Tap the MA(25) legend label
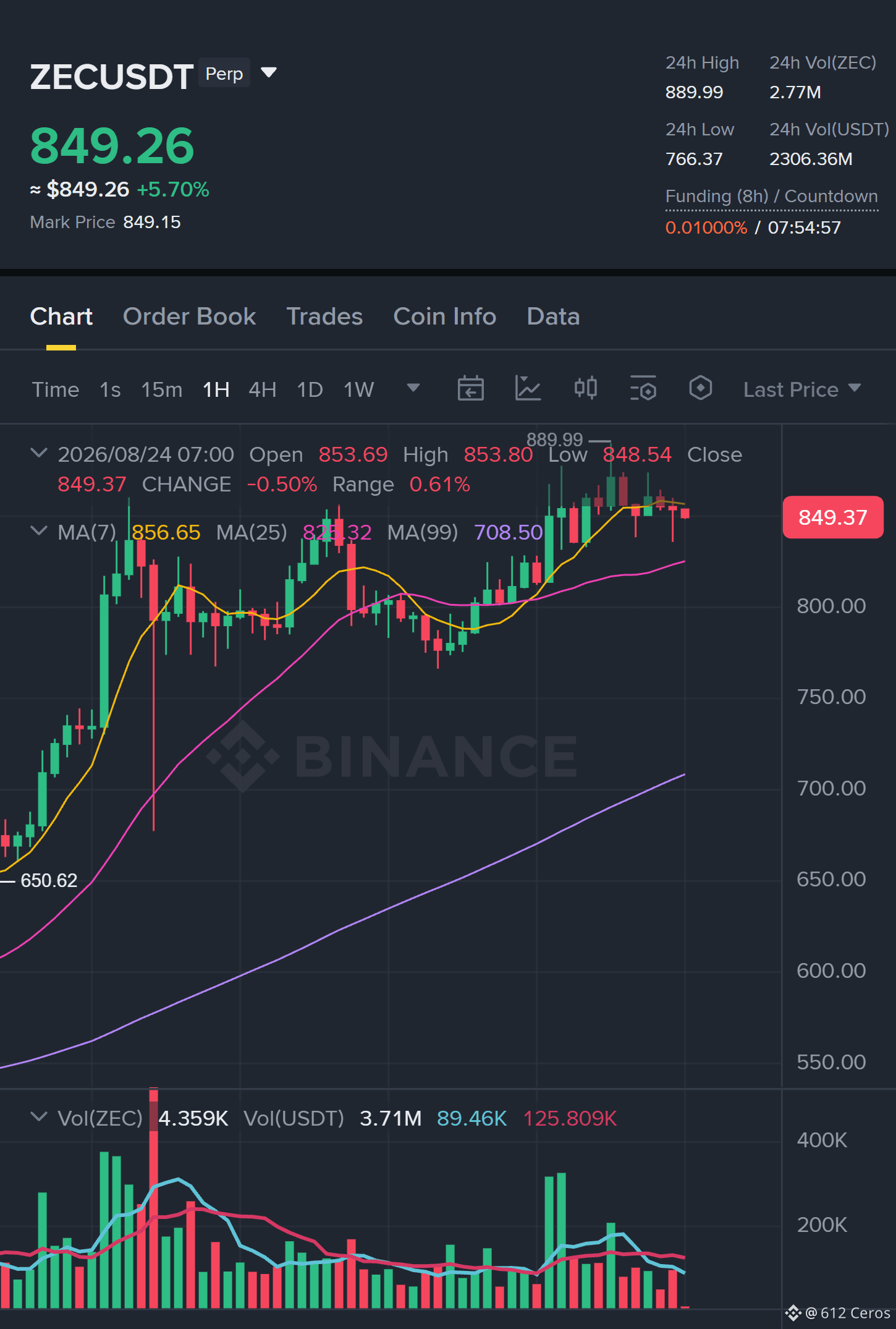 pos(251,532)
